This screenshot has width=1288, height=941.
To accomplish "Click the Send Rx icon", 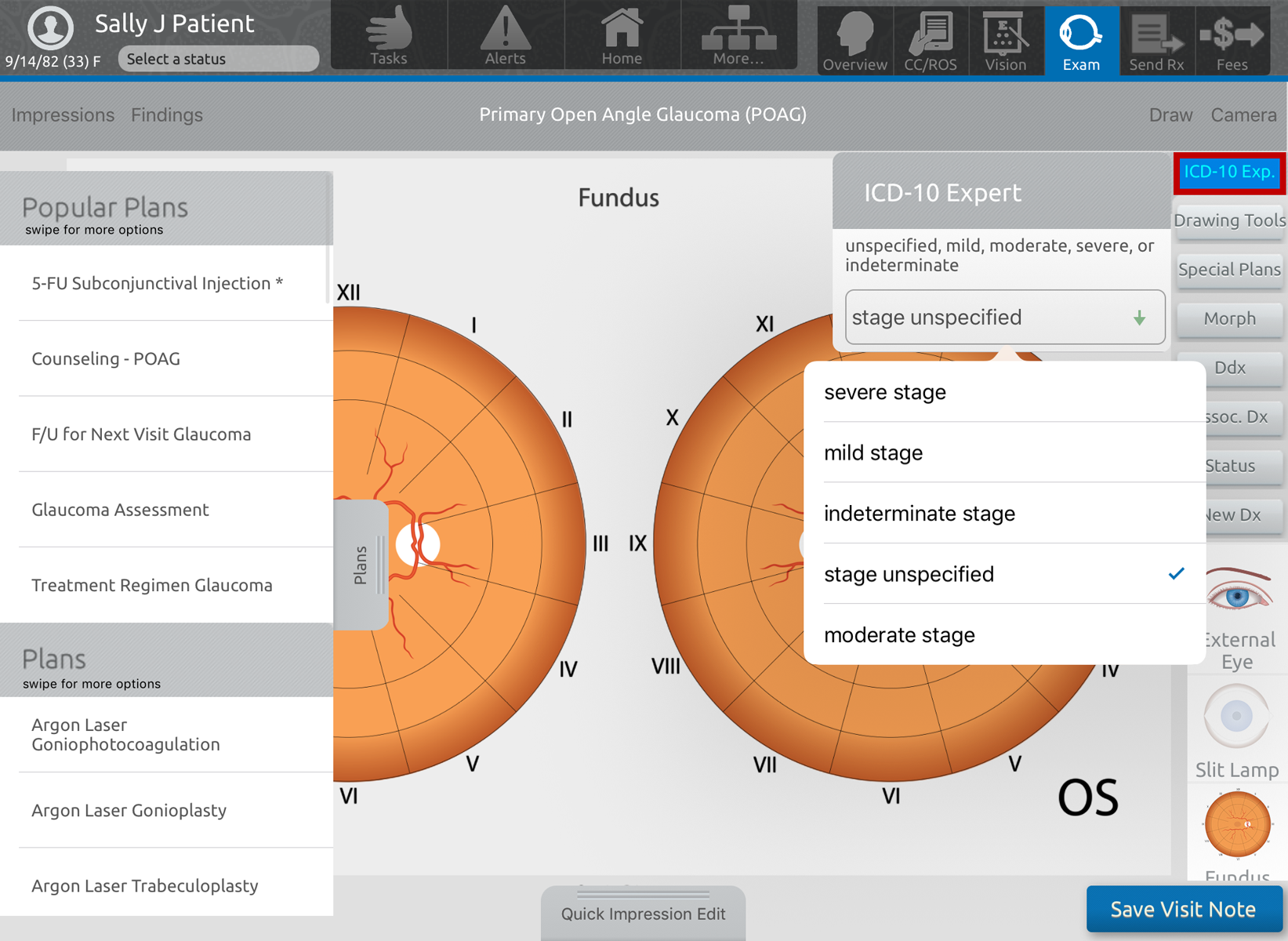I will 1156,39.
